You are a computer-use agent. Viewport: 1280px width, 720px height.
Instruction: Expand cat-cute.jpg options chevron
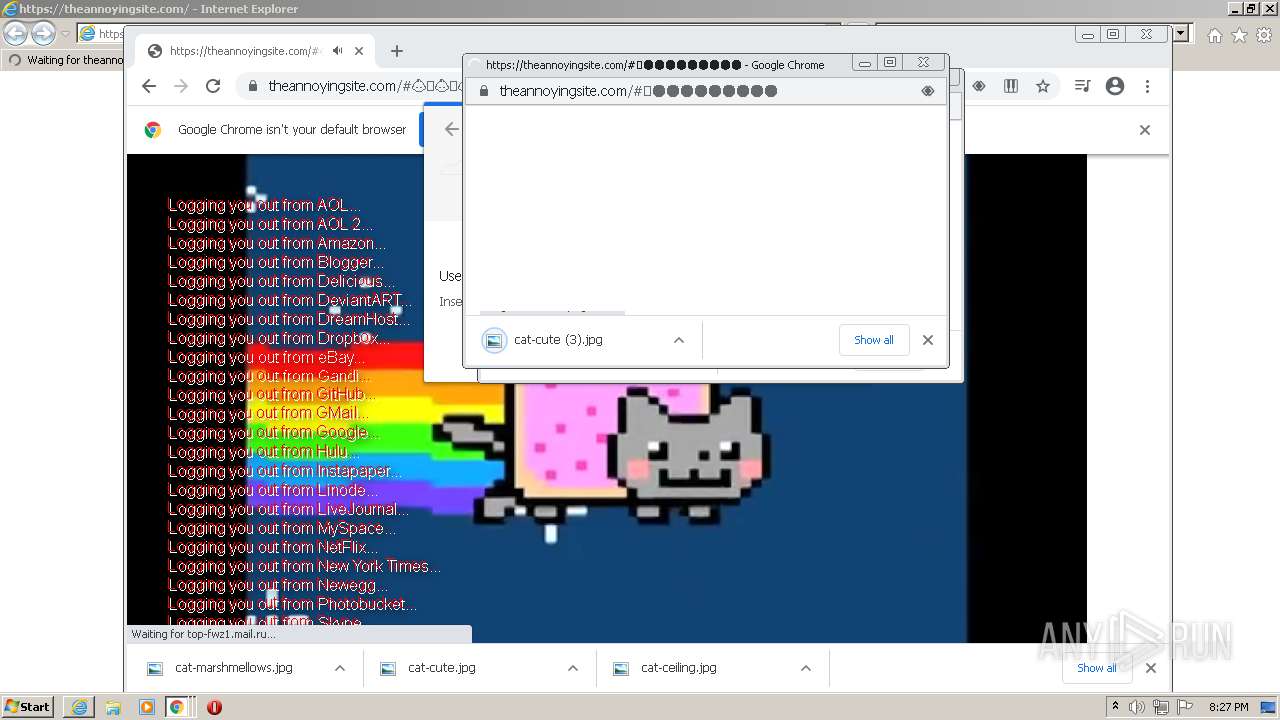pyautogui.click(x=573, y=668)
